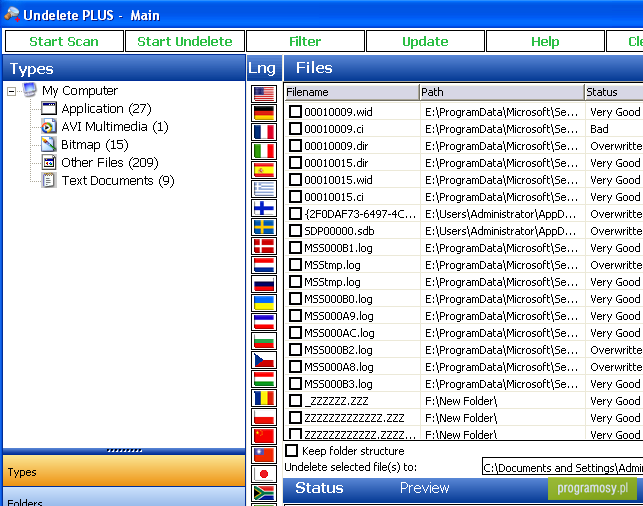Select the Danish flag language
Screen dimensions: 643x506
click(x=264, y=246)
